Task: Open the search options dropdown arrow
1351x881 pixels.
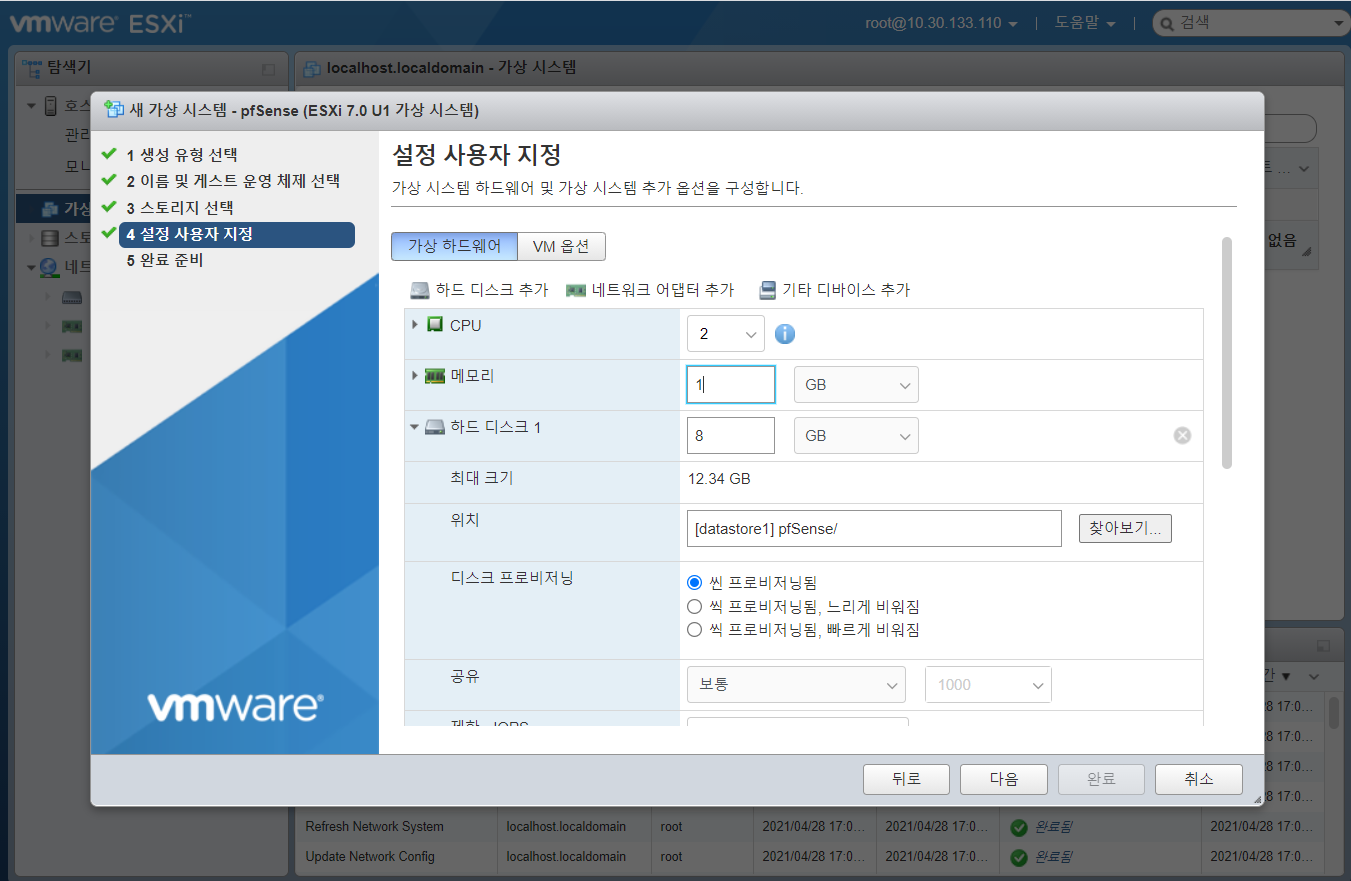Action: point(1338,23)
